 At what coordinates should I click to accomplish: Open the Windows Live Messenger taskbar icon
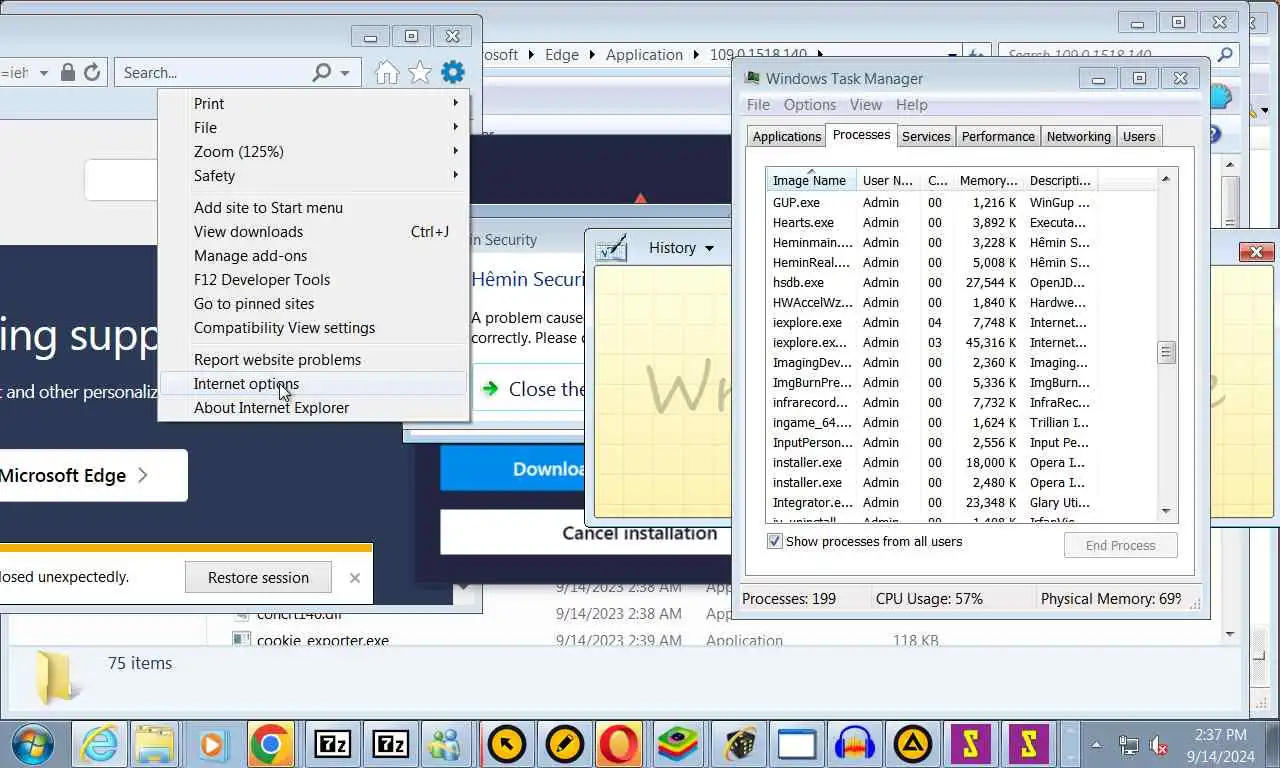[x=445, y=744]
